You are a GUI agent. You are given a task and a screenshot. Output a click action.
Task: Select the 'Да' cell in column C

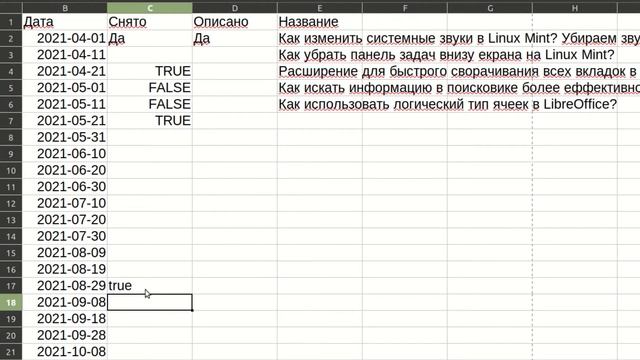(x=149, y=38)
